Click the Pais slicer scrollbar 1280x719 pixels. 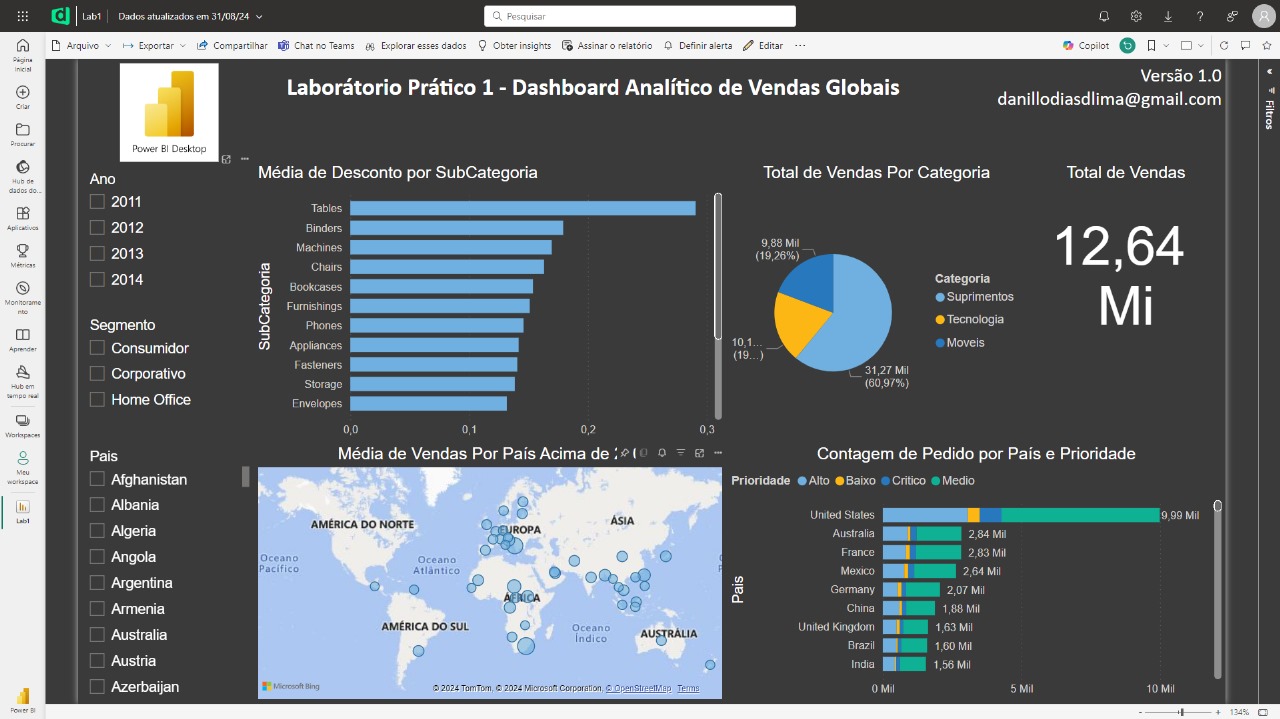pyautogui.click(x=246, y=476)
